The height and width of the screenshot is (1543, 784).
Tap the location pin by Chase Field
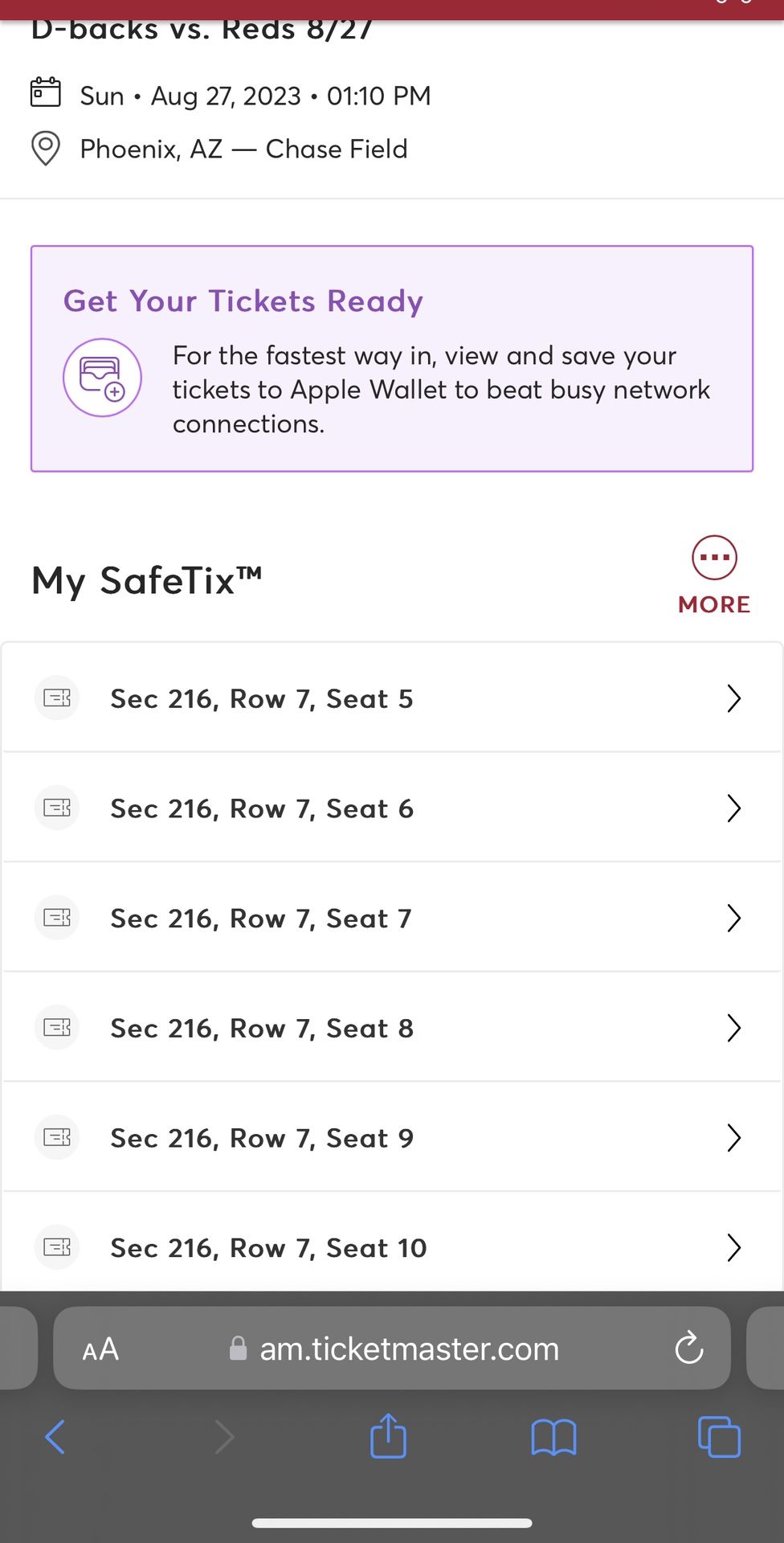point(45,149)
